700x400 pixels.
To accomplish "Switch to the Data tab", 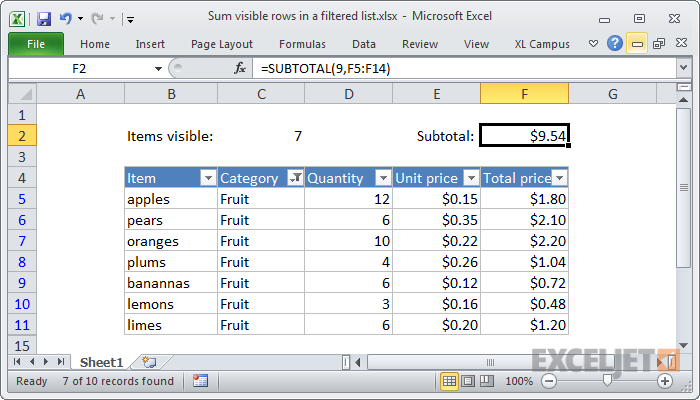I will pos(364,44).
